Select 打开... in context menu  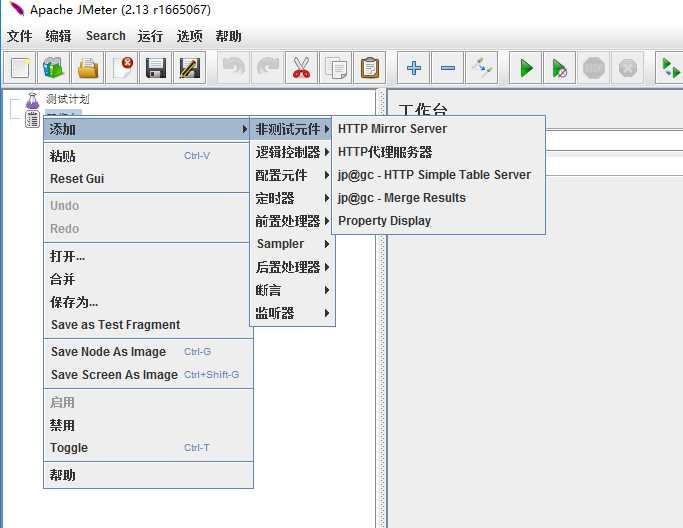(148, 256)
